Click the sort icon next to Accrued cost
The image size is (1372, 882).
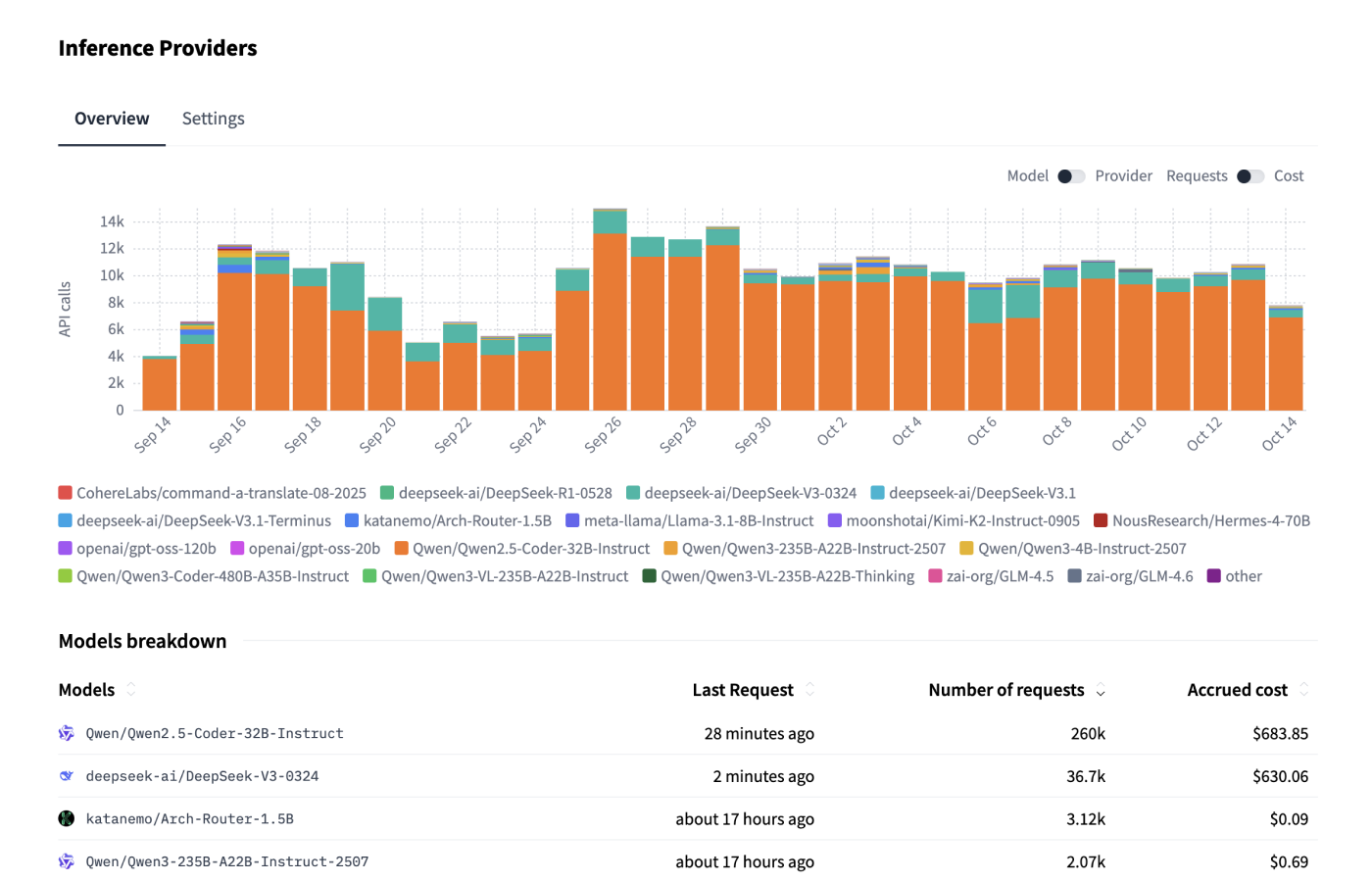[x=1303, y=690]
